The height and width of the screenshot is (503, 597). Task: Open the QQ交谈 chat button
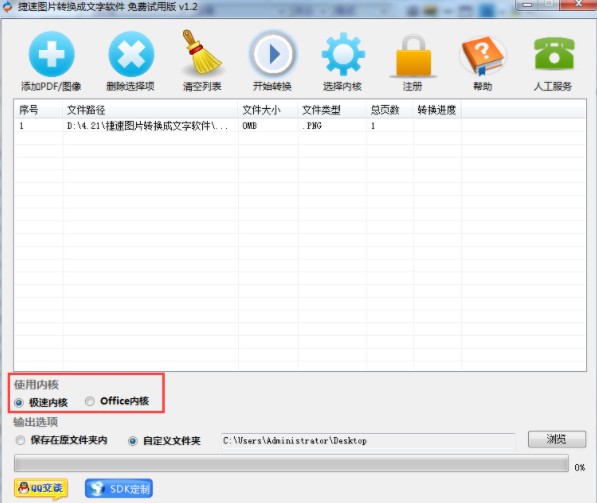41,488
